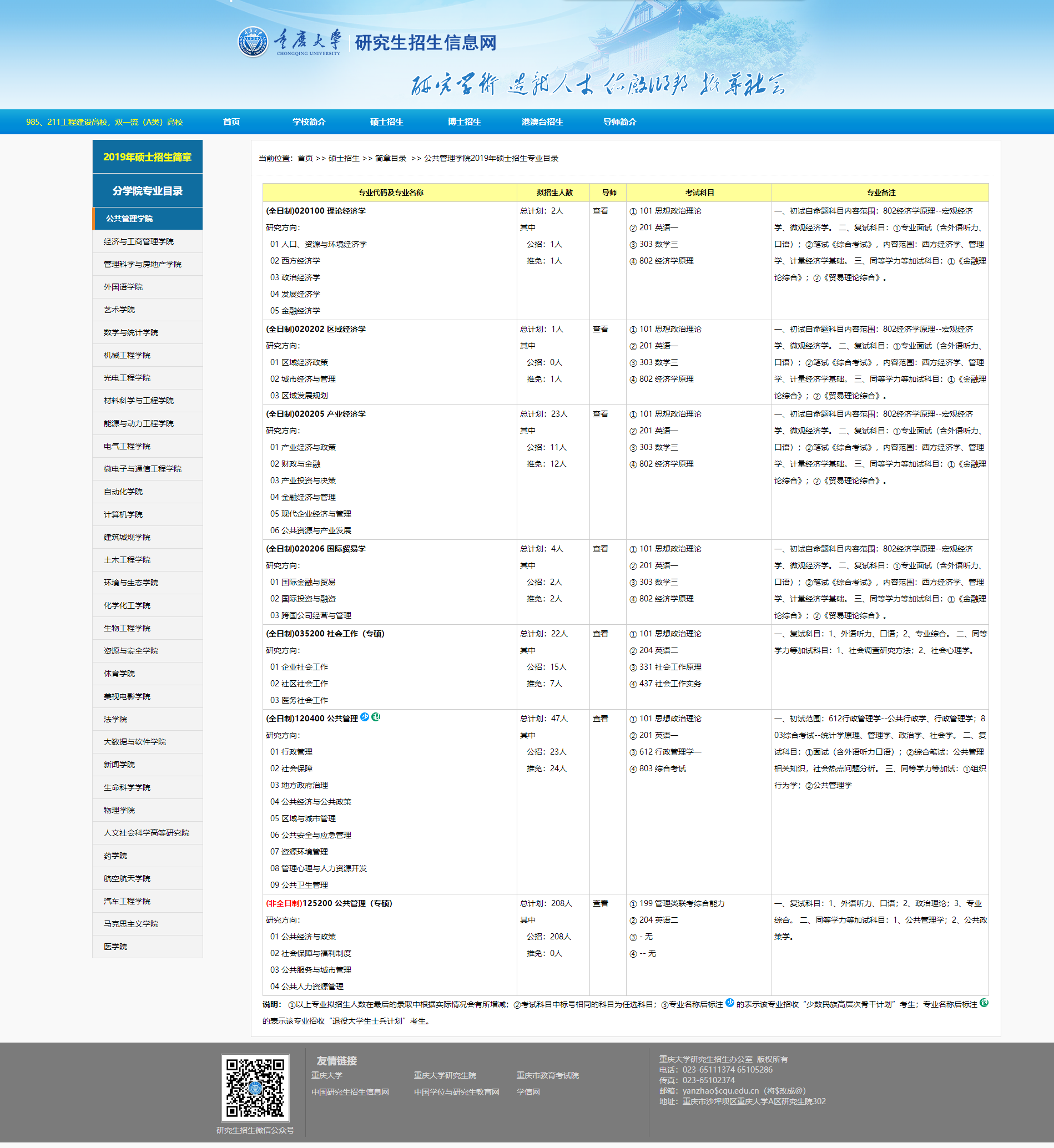Select 经济与工商管理学院 in the sidebar
Screen dimensions: 1054x1148
[x=139, y=242]
